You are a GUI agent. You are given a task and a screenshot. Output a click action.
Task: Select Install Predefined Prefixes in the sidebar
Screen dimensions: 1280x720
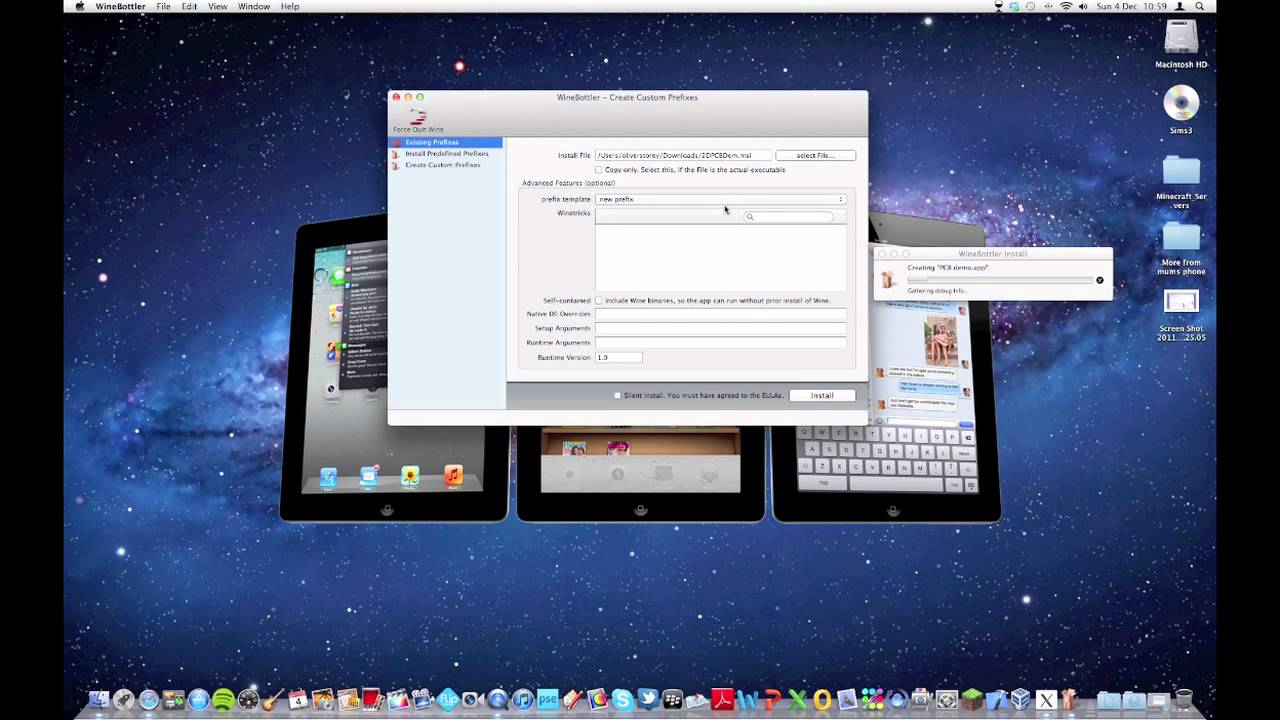tap(446, 153)
